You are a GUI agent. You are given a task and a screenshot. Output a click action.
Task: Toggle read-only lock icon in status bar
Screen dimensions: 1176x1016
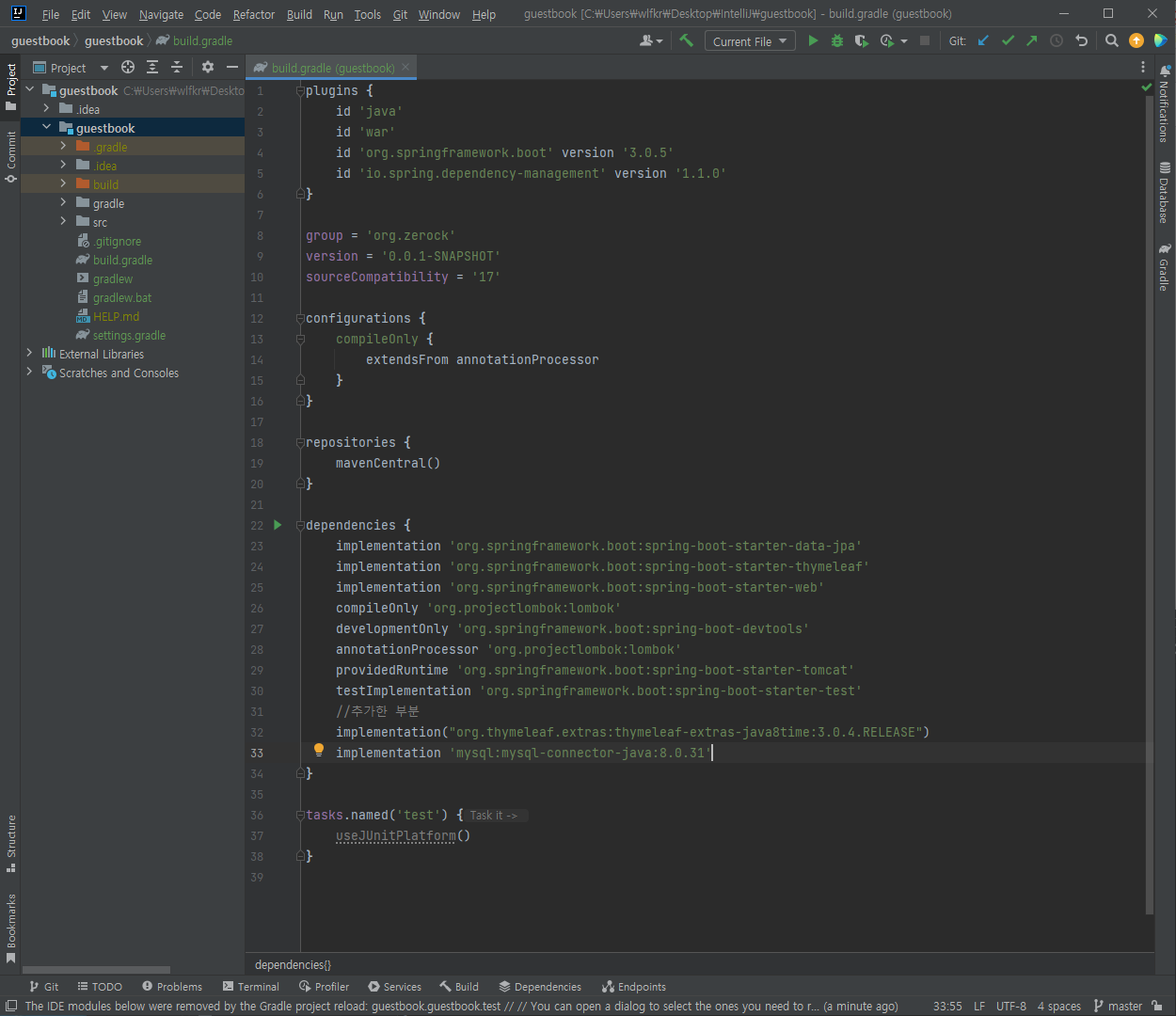1156,1006
